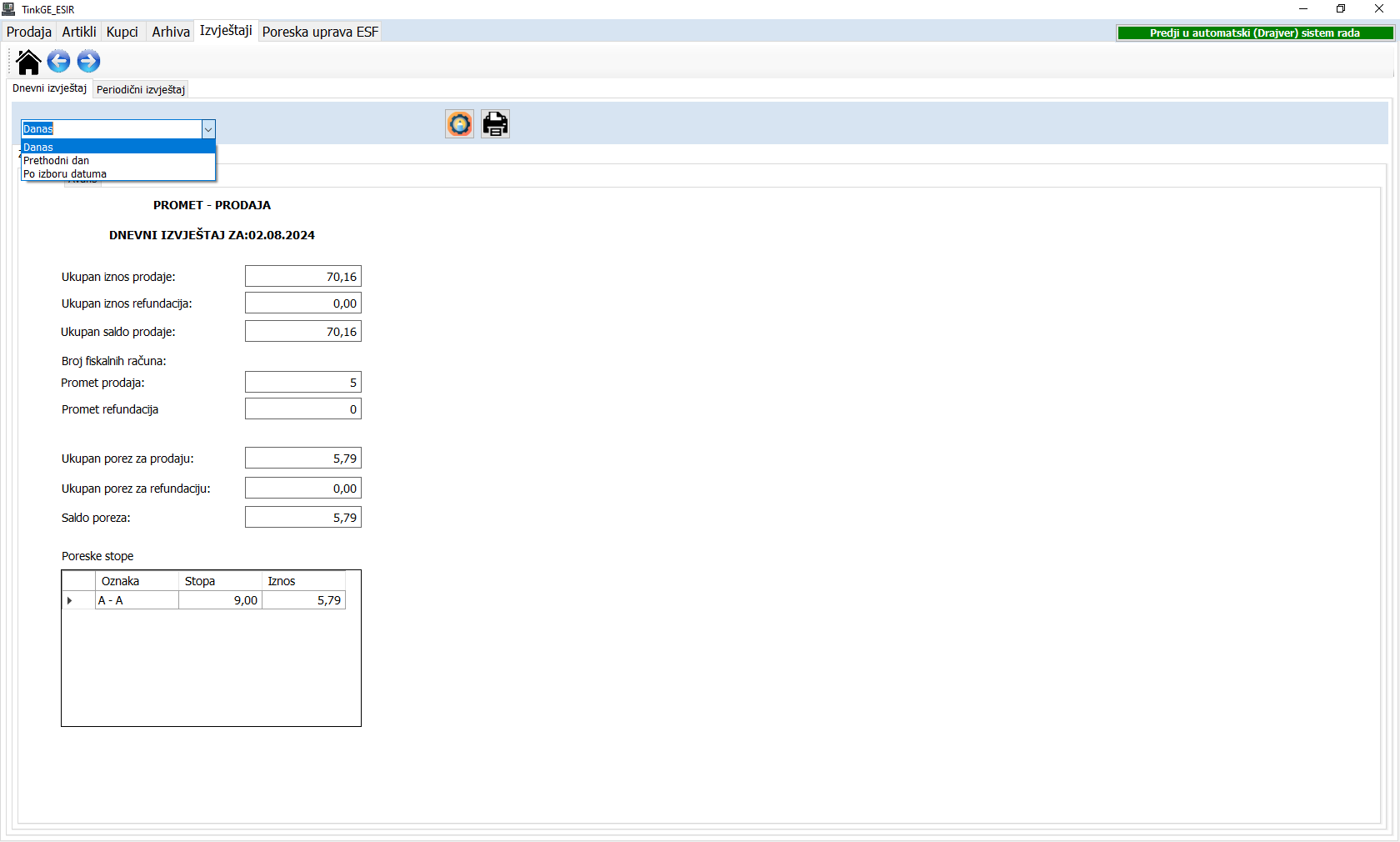
Task: Click the blue back arrow icon
Action: (58, 61)
